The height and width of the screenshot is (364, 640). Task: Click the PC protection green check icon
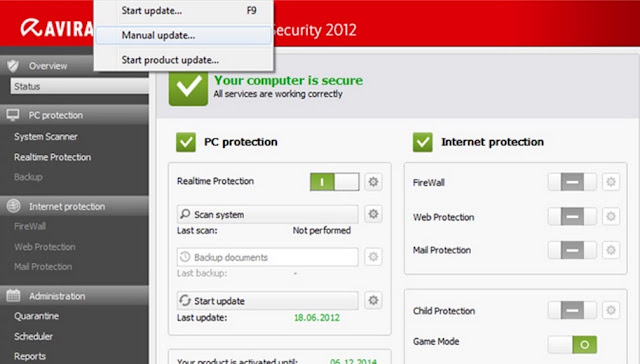(x=186, y=142)
